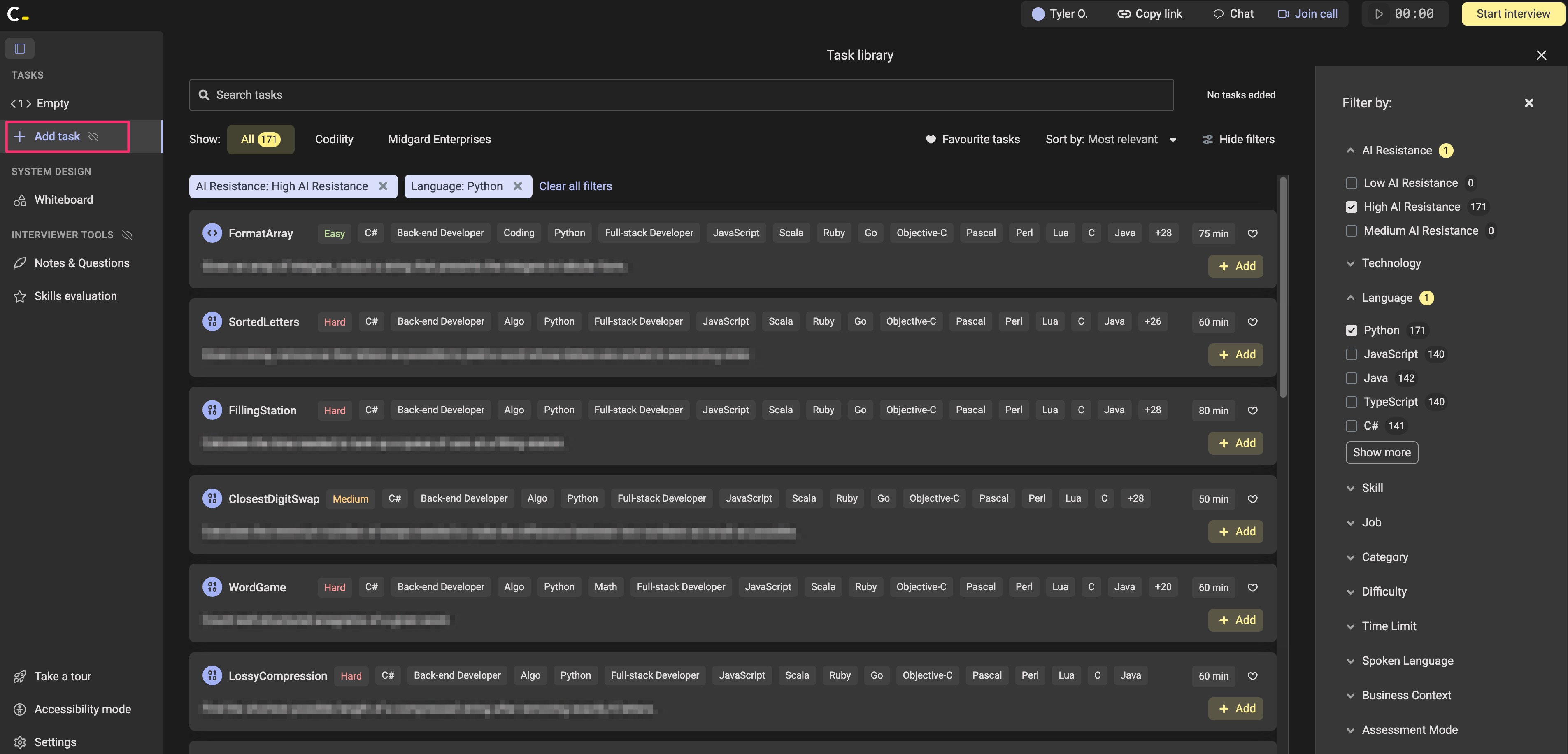Screen dimensions: 1568x754
Task: Close the Task library
Action: point(1540,56)
